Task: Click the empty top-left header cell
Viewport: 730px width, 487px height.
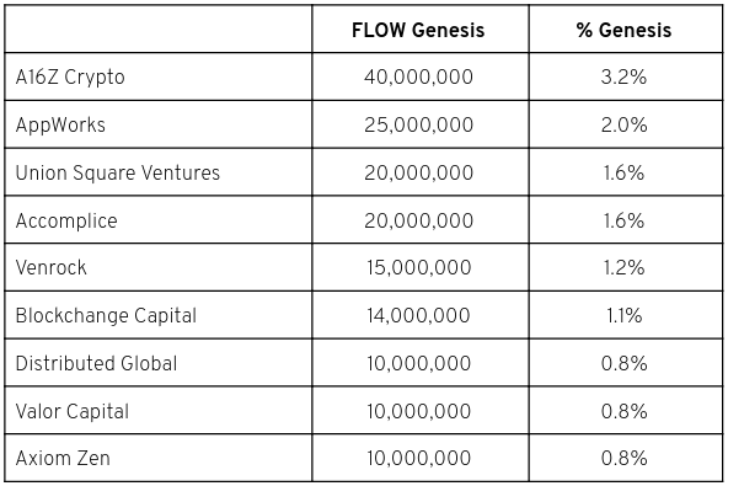Action: (160, 31)
